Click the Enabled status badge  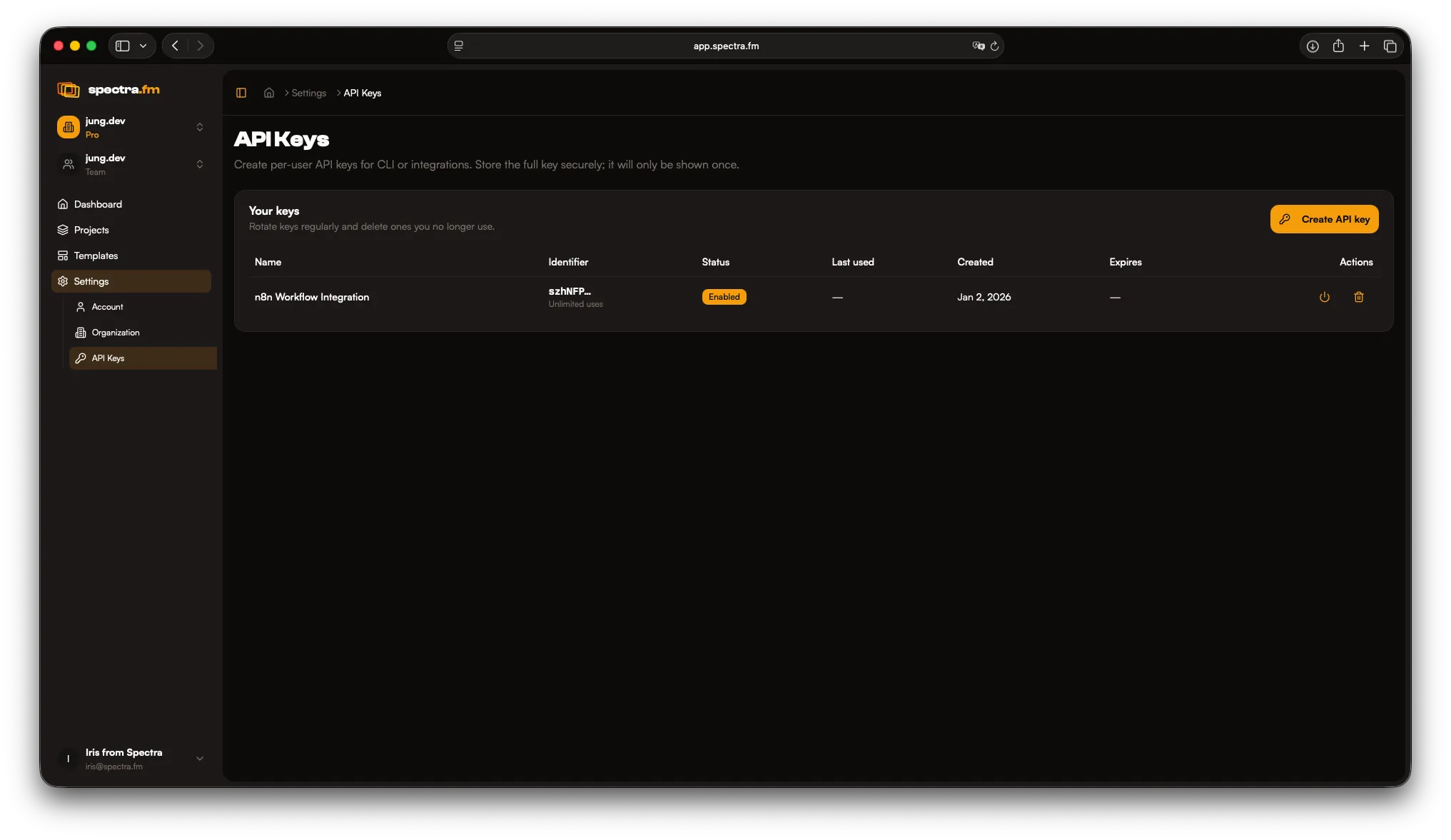click(x=724, y=297)
